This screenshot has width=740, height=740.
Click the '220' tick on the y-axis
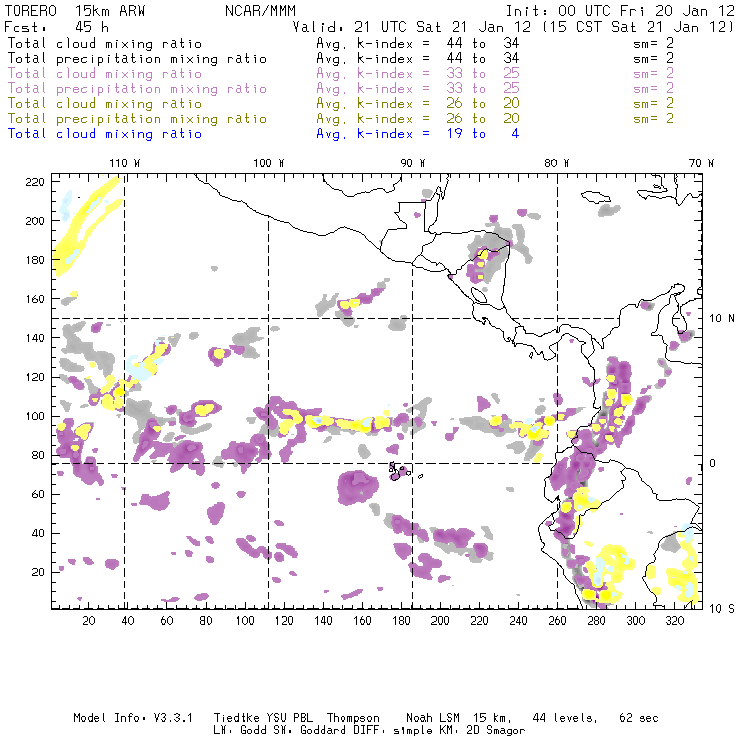[35, 182]
